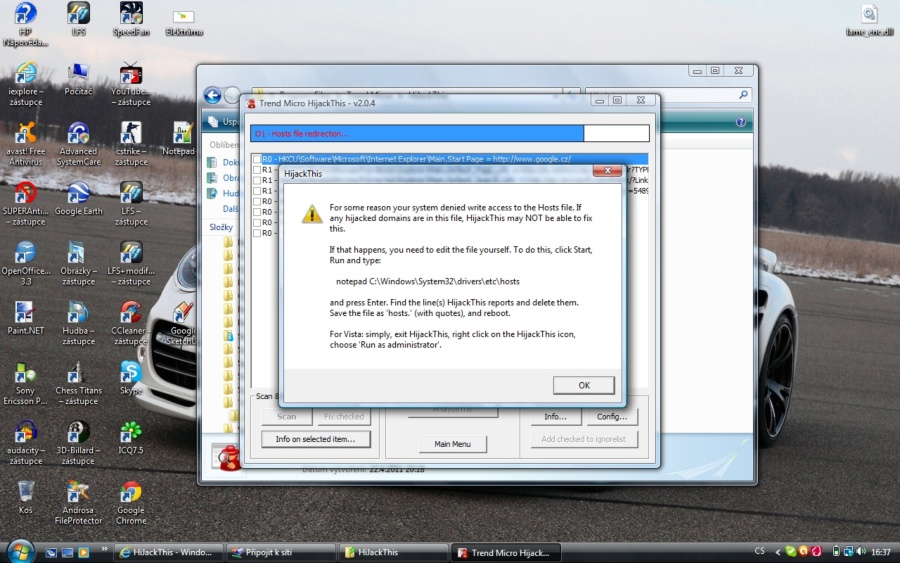Open SUPERAnti shortcut icon
Viewport: 900px width, 563px height.
(25, 204)
